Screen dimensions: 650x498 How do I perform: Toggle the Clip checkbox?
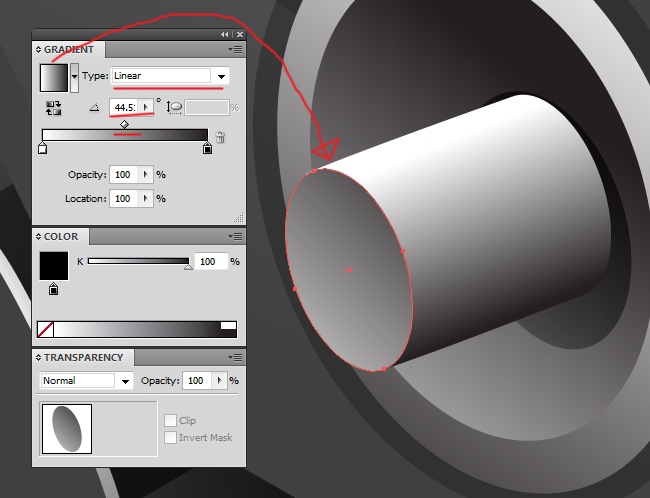170,420
